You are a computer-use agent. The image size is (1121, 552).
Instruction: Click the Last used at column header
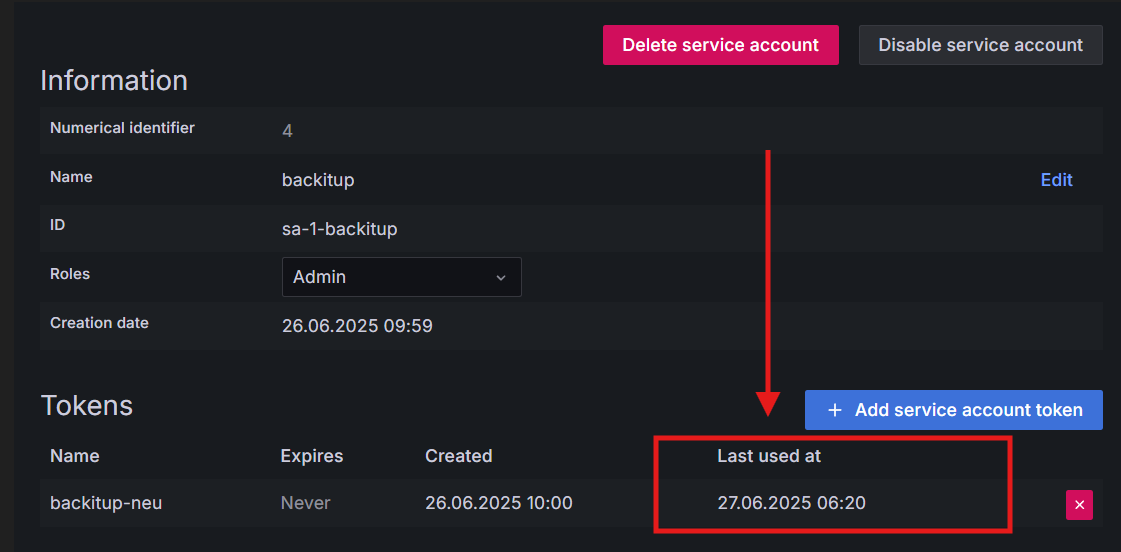(769, 456)
